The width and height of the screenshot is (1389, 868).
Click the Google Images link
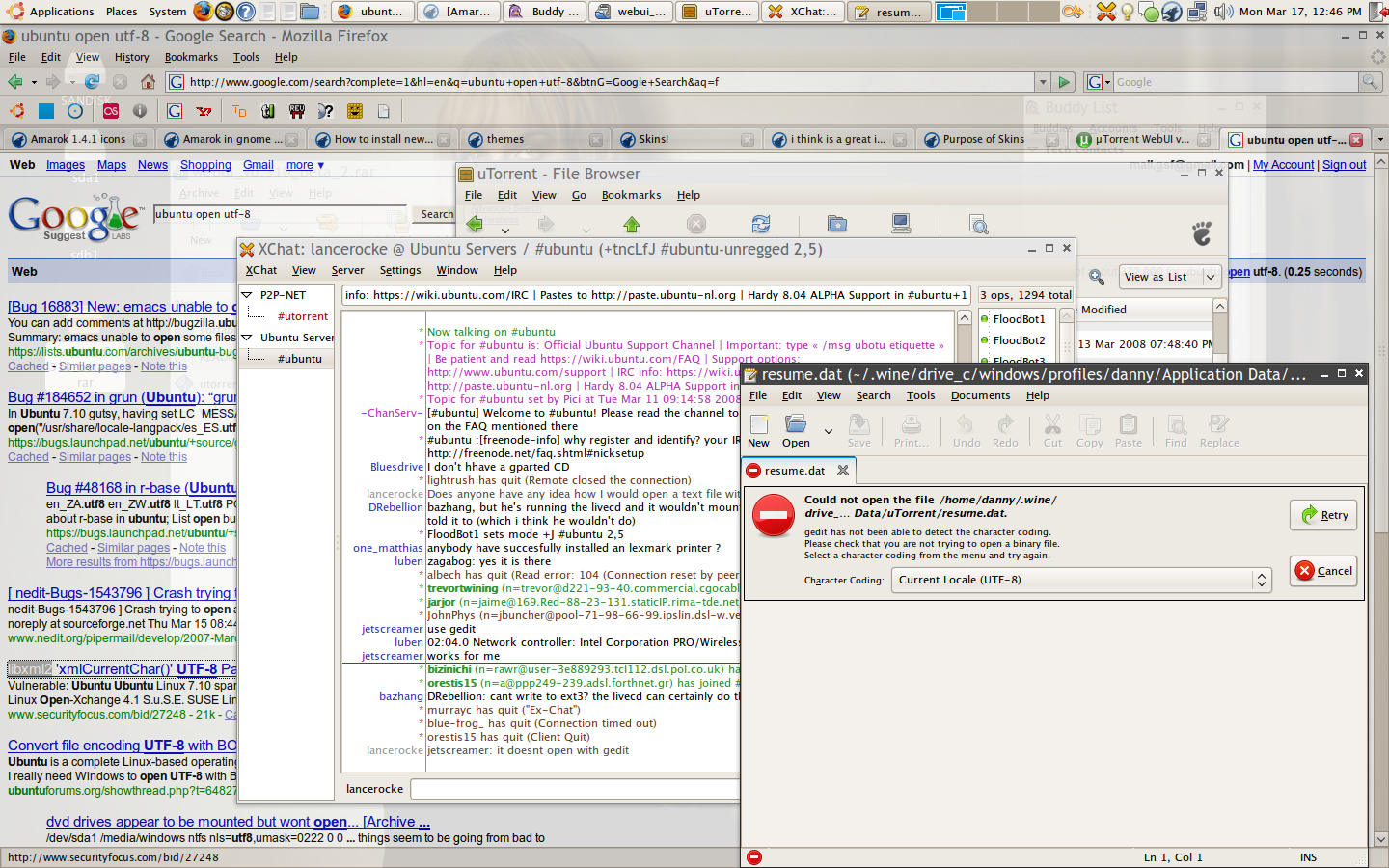point(66,165)
